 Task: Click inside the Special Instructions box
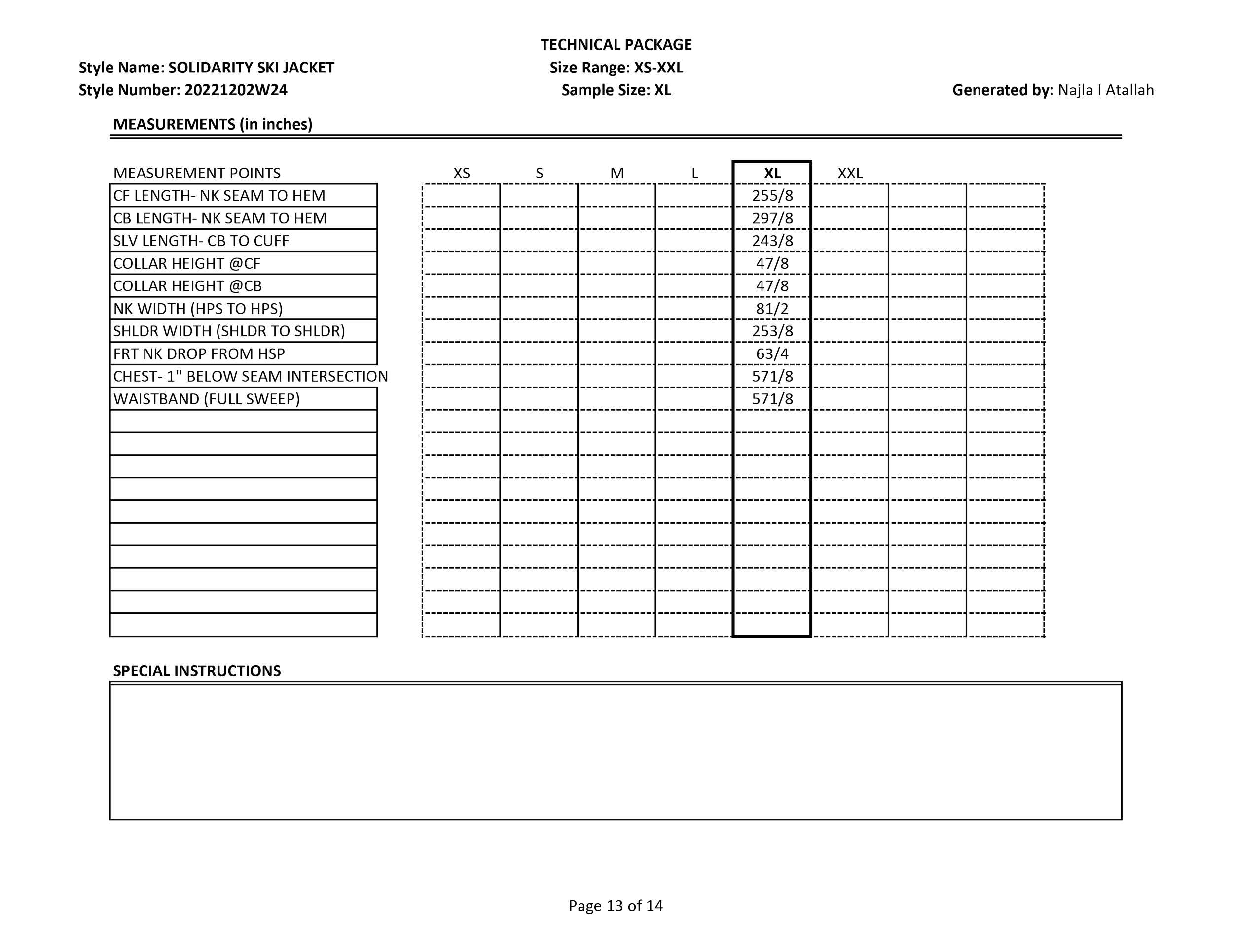(616, 752)
